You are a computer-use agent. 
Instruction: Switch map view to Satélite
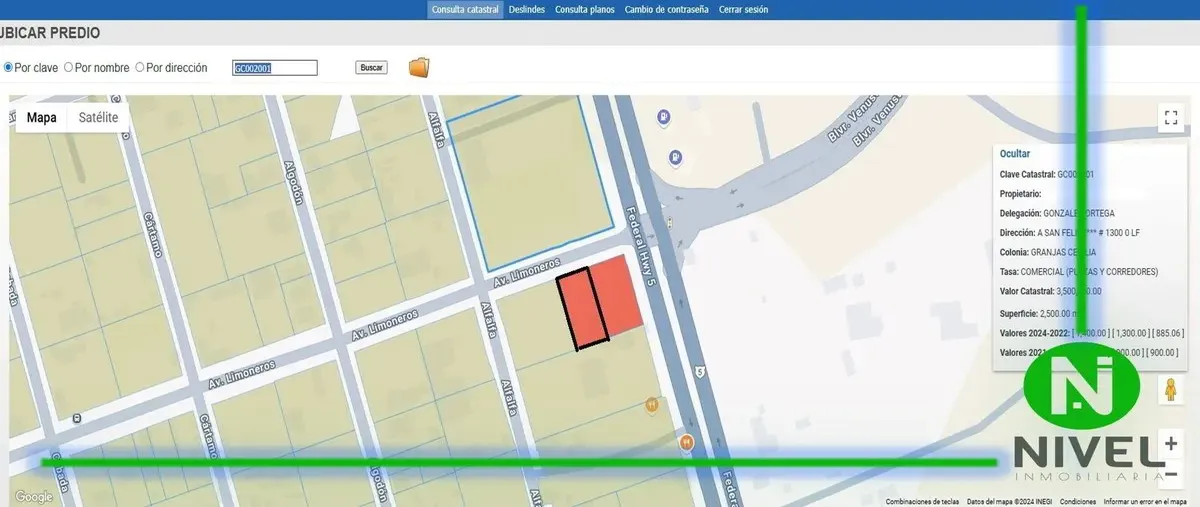click(x=98, y=118)
